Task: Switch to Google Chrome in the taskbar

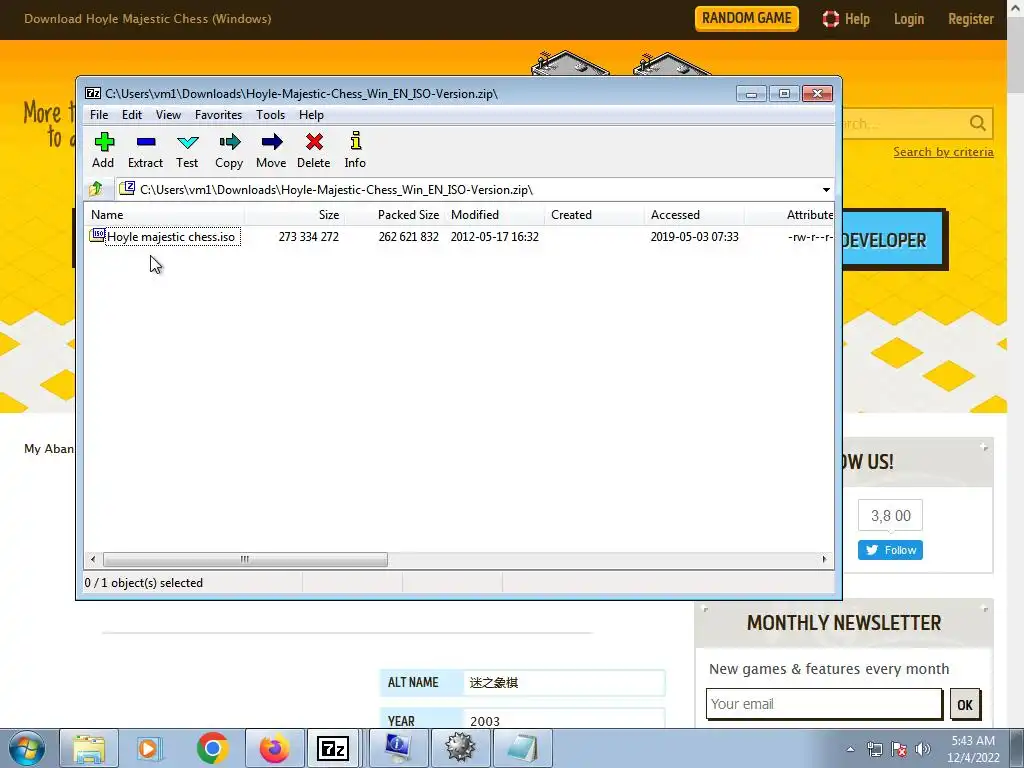Action: click(212, 748)
